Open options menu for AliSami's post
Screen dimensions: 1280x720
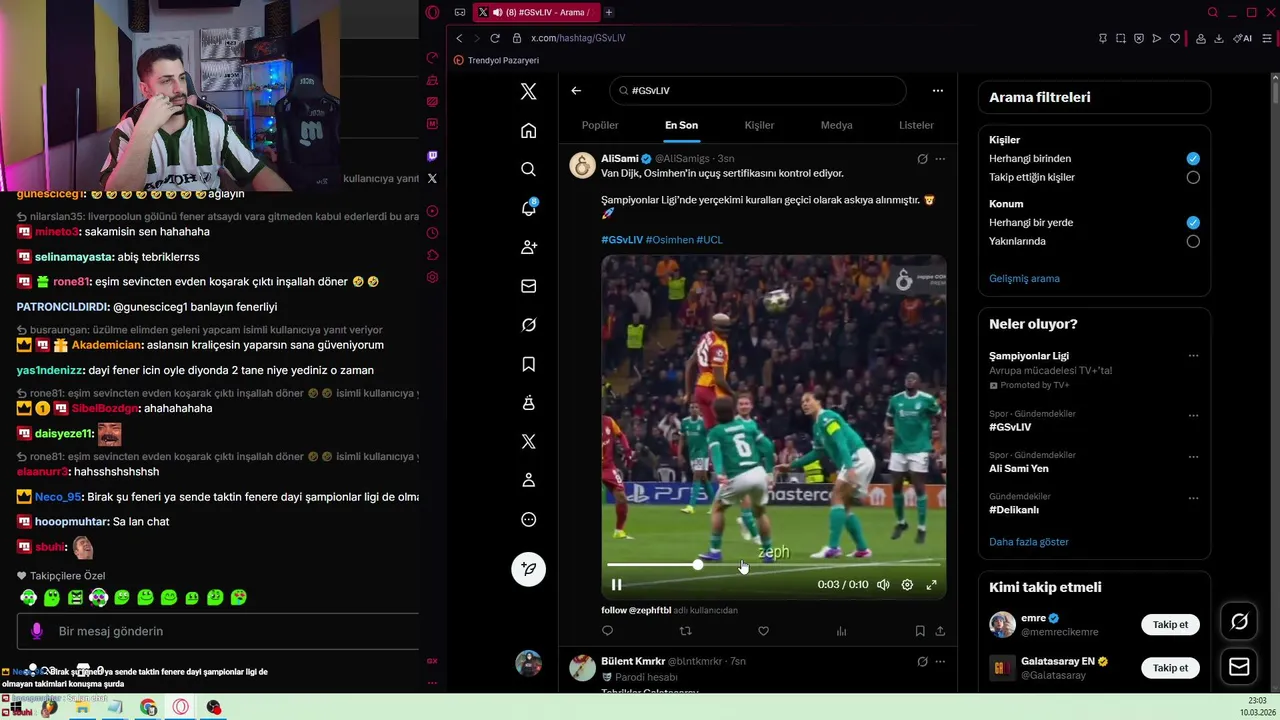pos(940,158)
